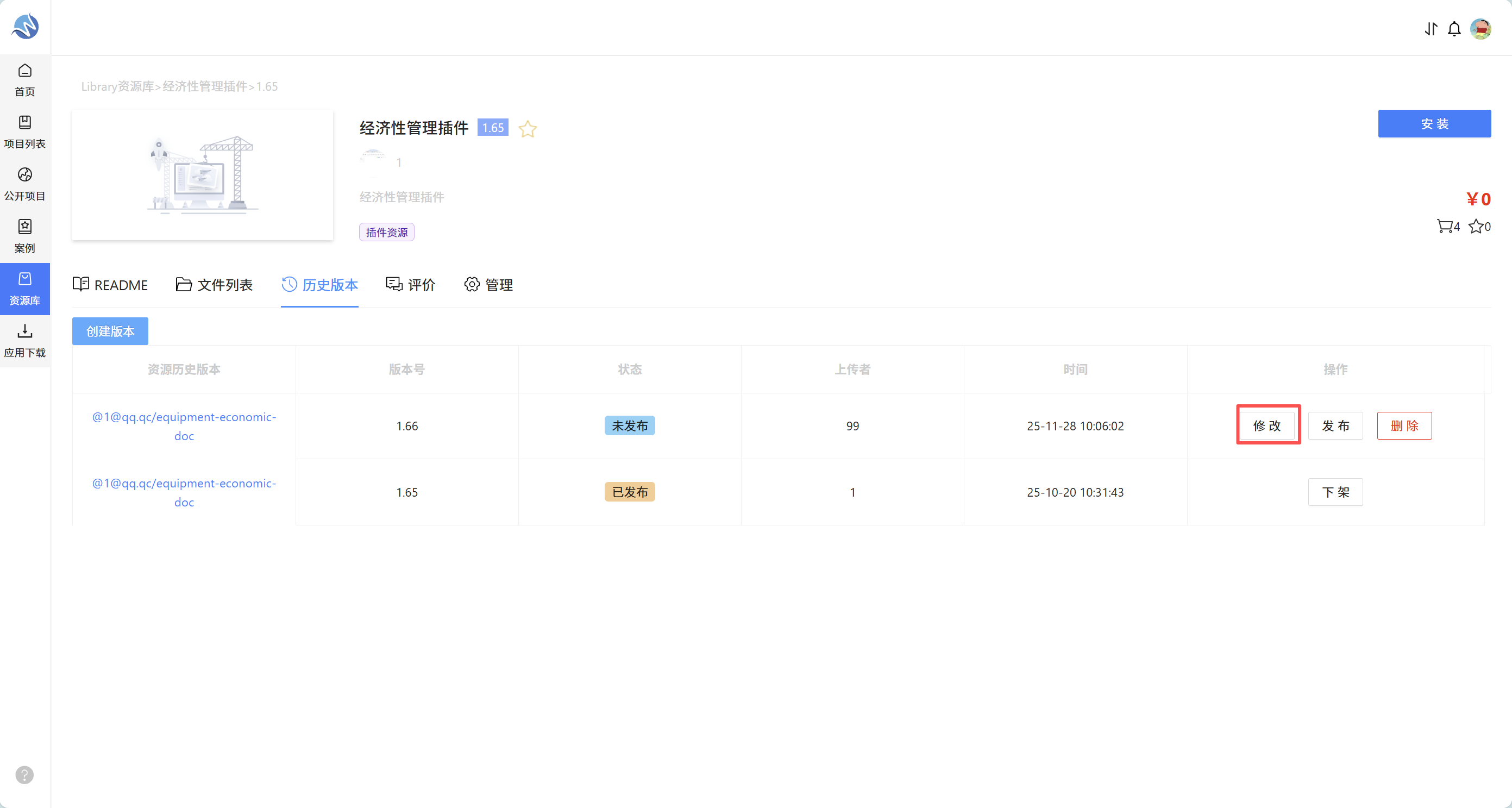The height and width of the screenshot is (808, 1512).
Task: Click 下架 for version 1.65
Action: pyautogui.click(x=1335, y=492)
